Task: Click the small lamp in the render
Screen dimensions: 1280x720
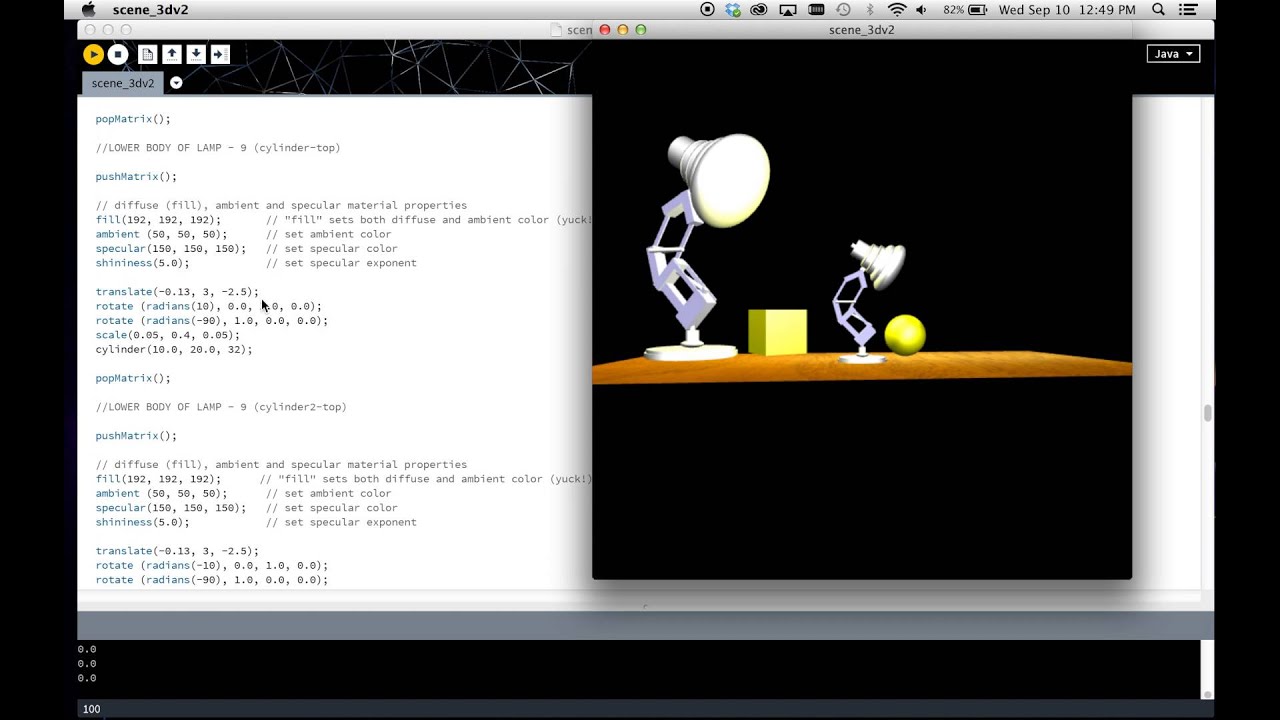Action: 868,300
